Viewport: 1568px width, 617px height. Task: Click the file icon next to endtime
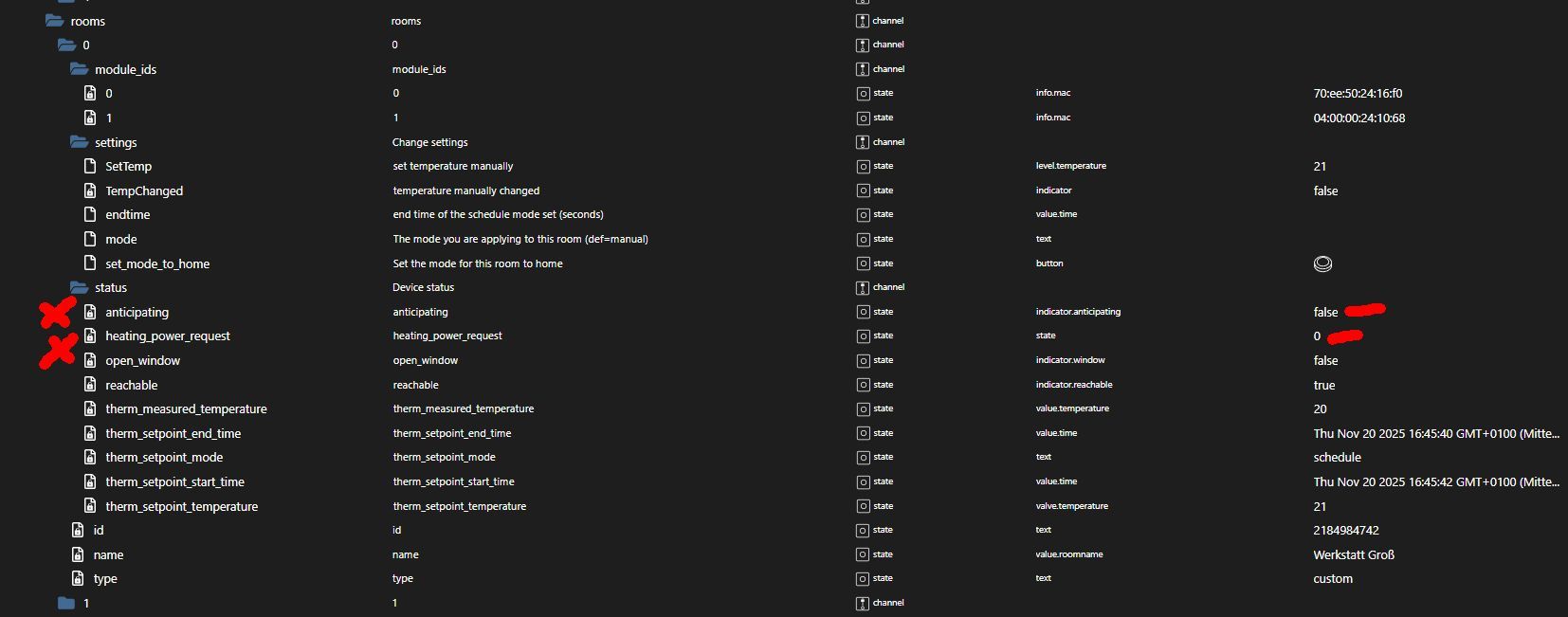click(90, 214)
